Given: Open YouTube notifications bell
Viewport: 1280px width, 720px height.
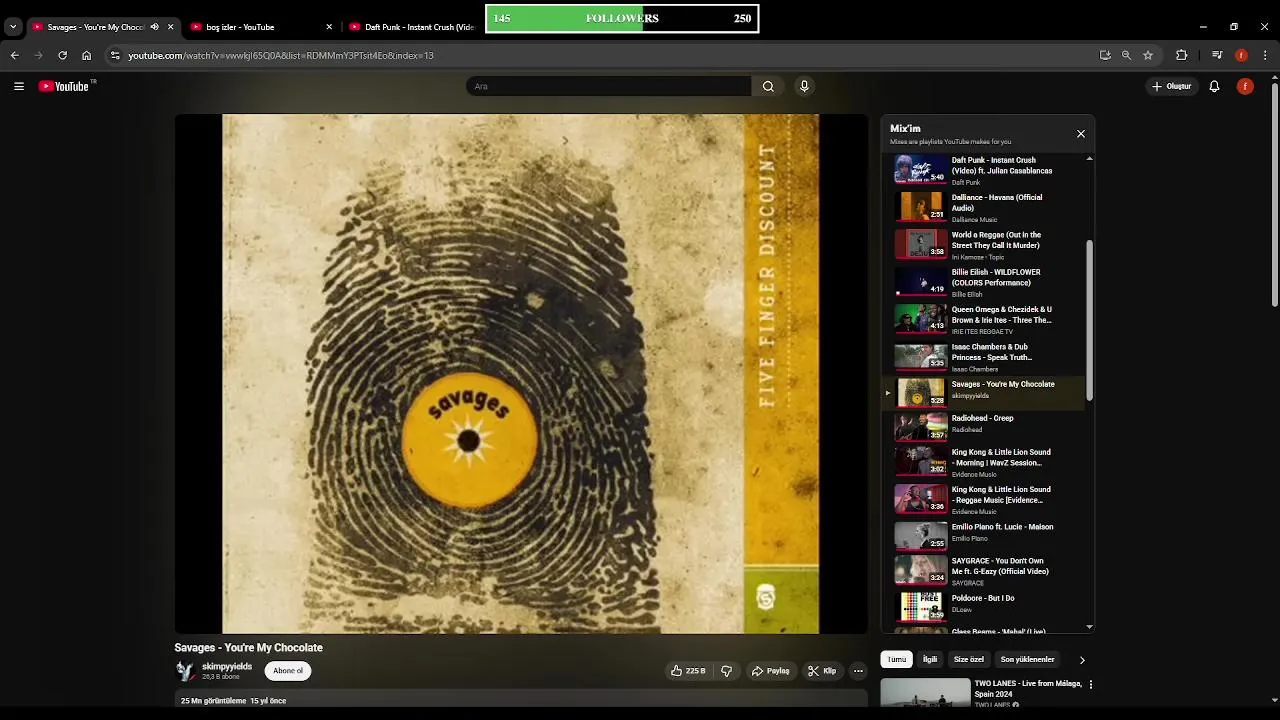Looking at the screenshot, I should click(1214, 86).
